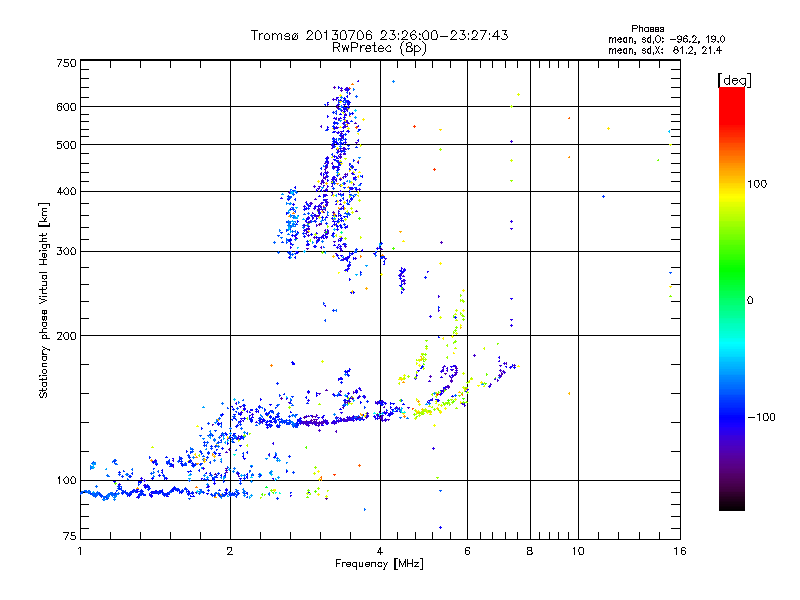Click the plot title 'Tromsø 20130706 23:26:00-23:27:43'
This screenshot has width=800, height=600.
pos(379,35)
